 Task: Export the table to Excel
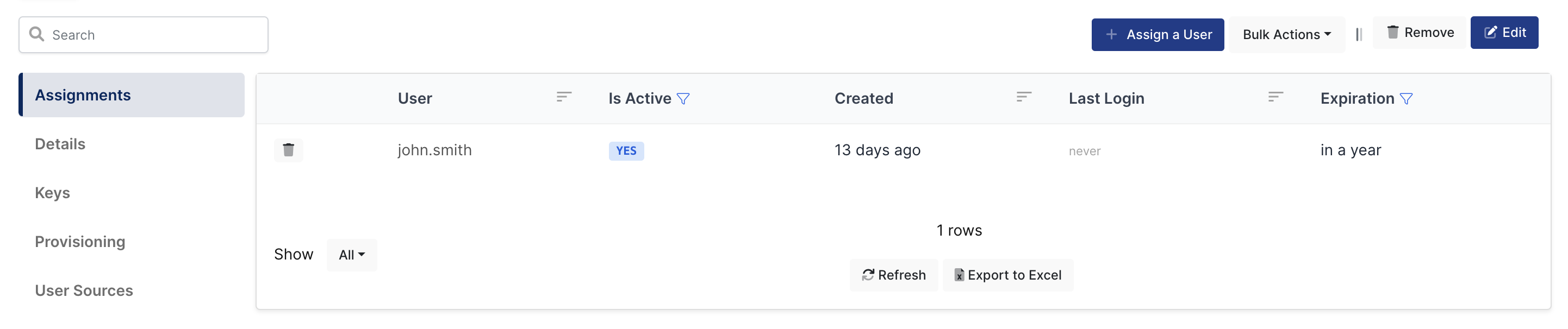click(1007, 275)
